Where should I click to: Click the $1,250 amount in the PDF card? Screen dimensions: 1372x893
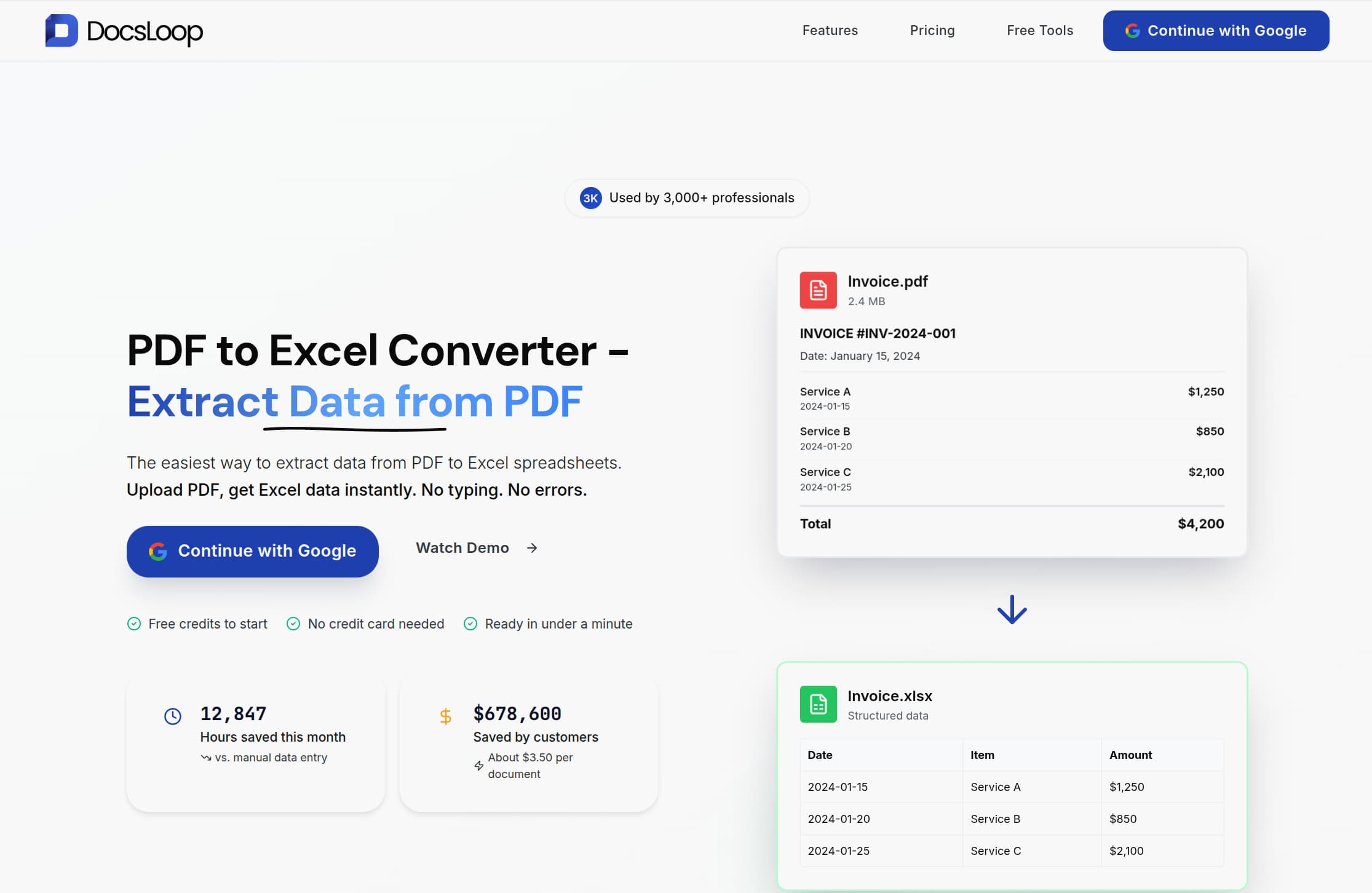coord(1205,392)
